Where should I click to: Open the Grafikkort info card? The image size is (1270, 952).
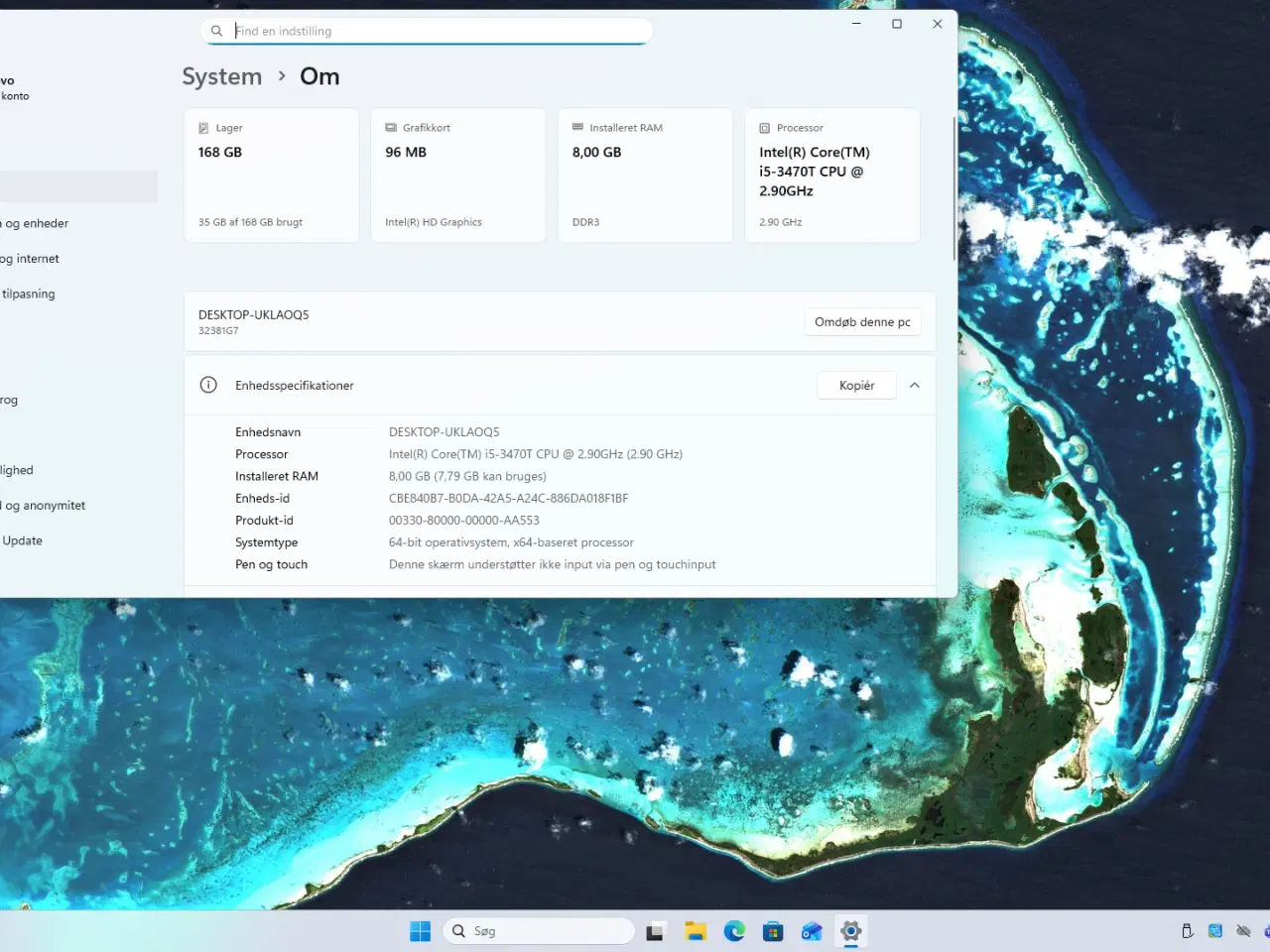point(457,175)
